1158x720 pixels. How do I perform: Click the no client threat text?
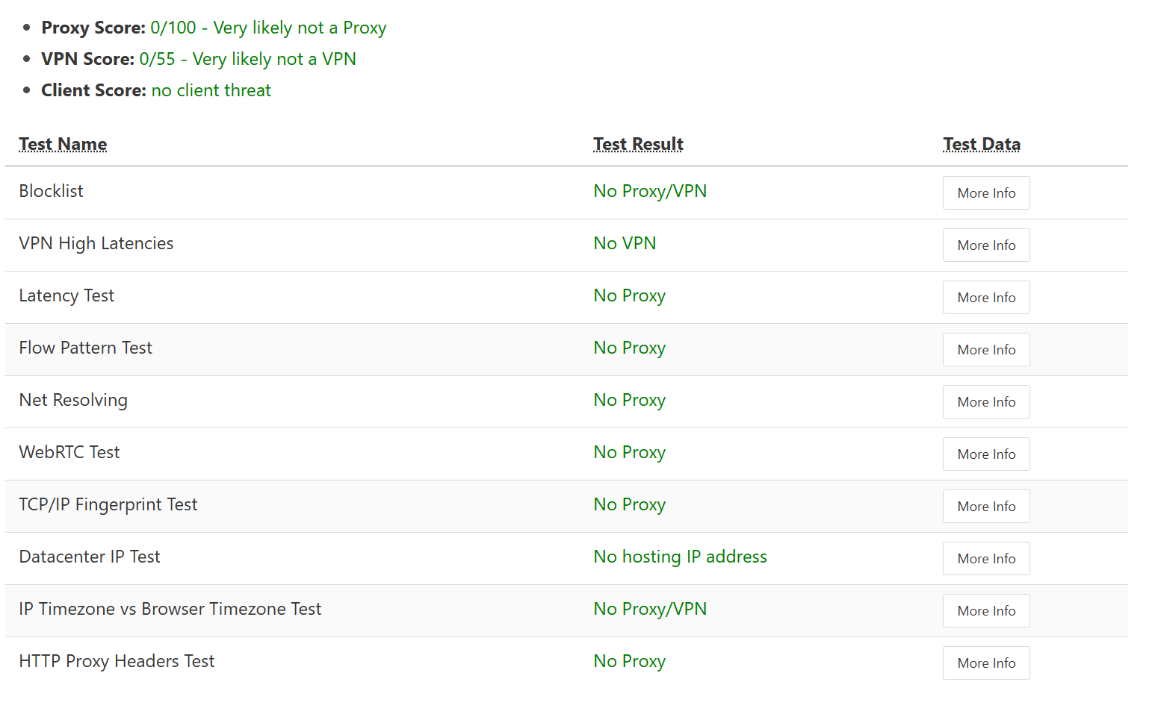pos(211,90)
